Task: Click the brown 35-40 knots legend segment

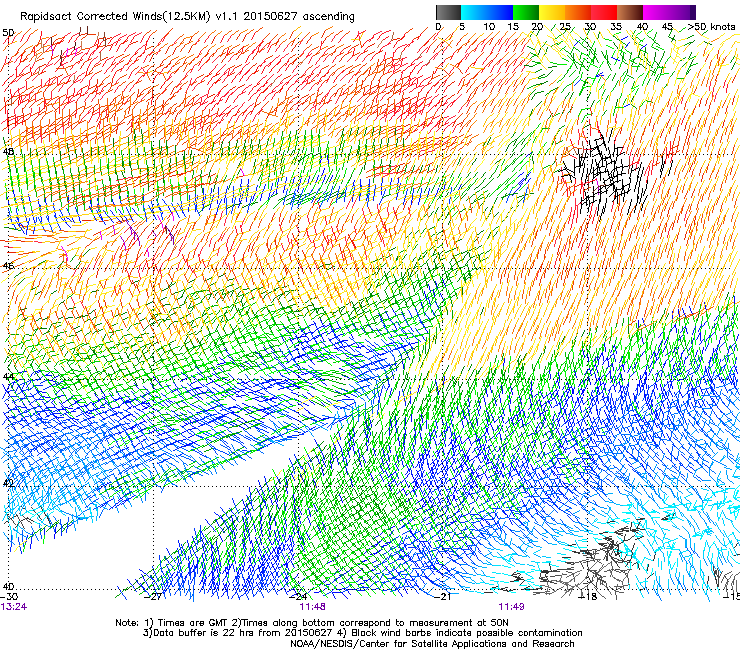Action: (630, 12)
